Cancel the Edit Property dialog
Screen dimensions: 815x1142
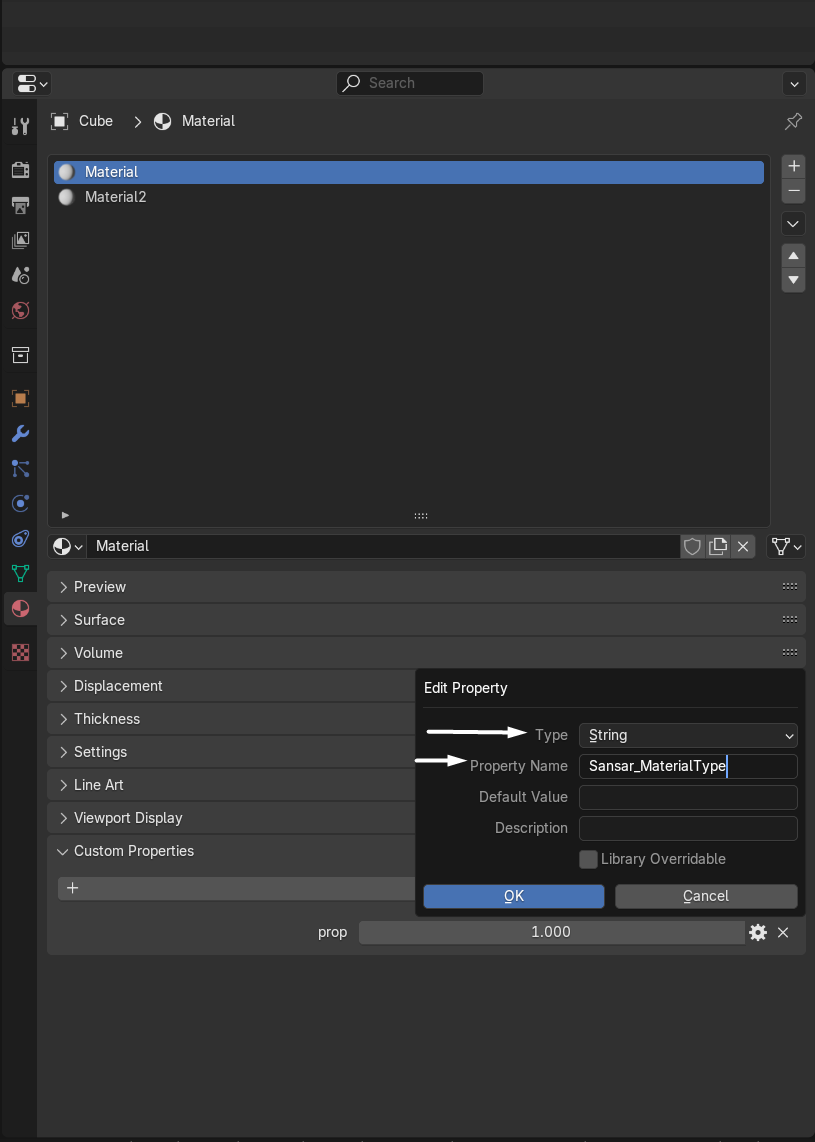pyautogui.click(x=706, y=896)
